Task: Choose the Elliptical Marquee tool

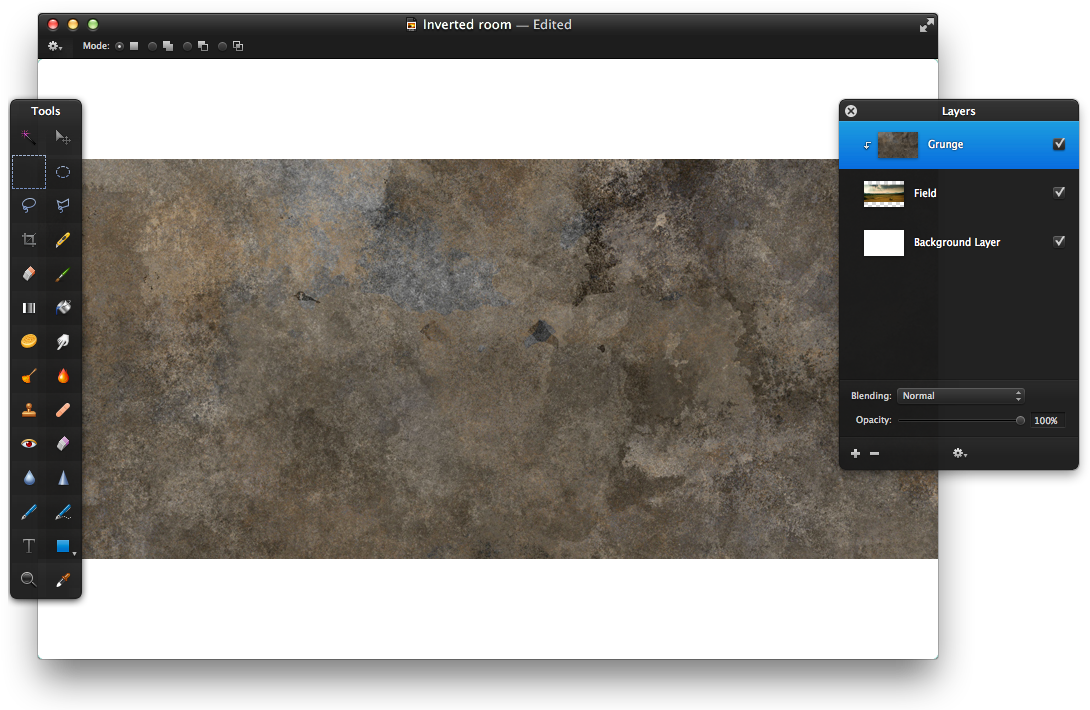Action: (62, 172)
